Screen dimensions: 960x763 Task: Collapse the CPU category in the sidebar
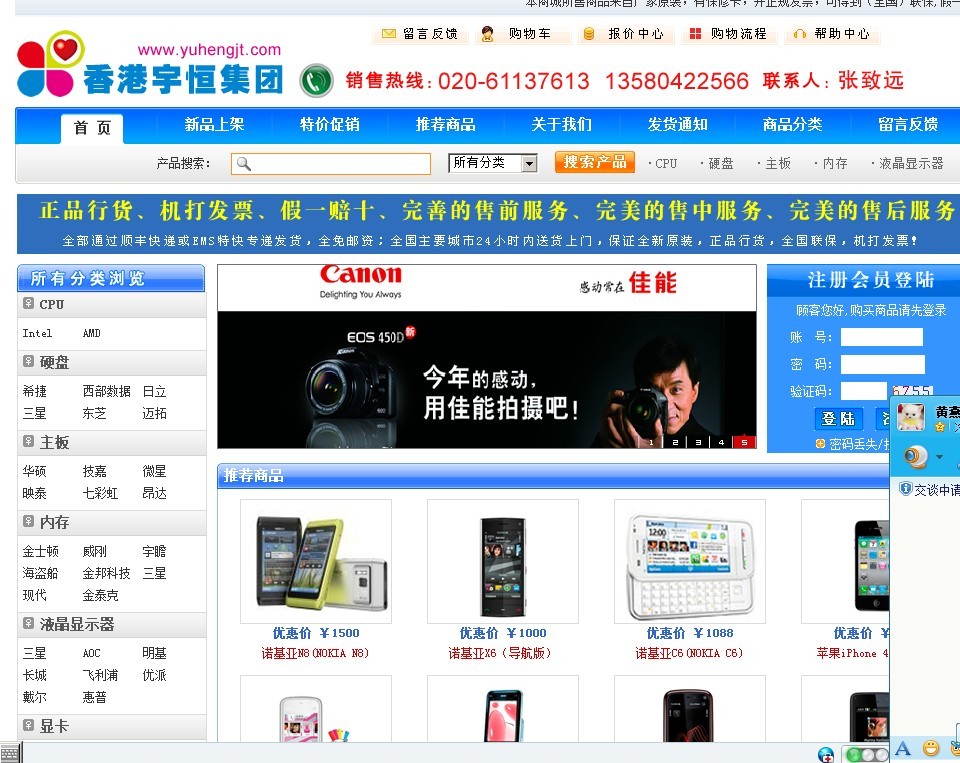tap(28, 303)
